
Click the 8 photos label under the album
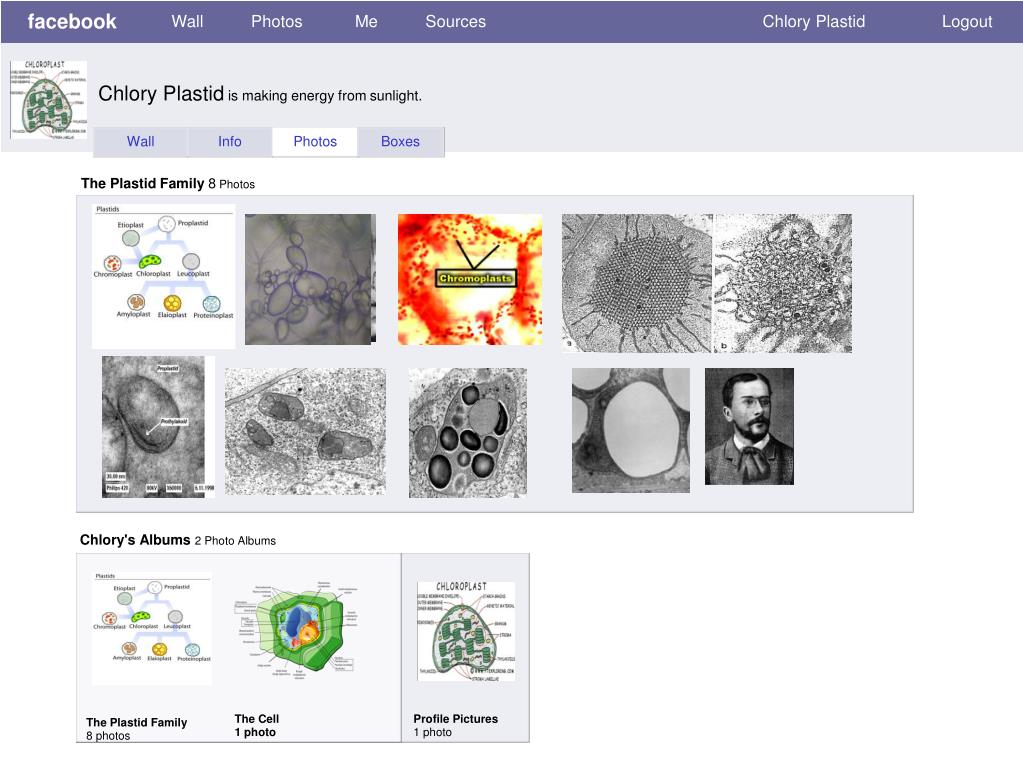pos(108,736)
